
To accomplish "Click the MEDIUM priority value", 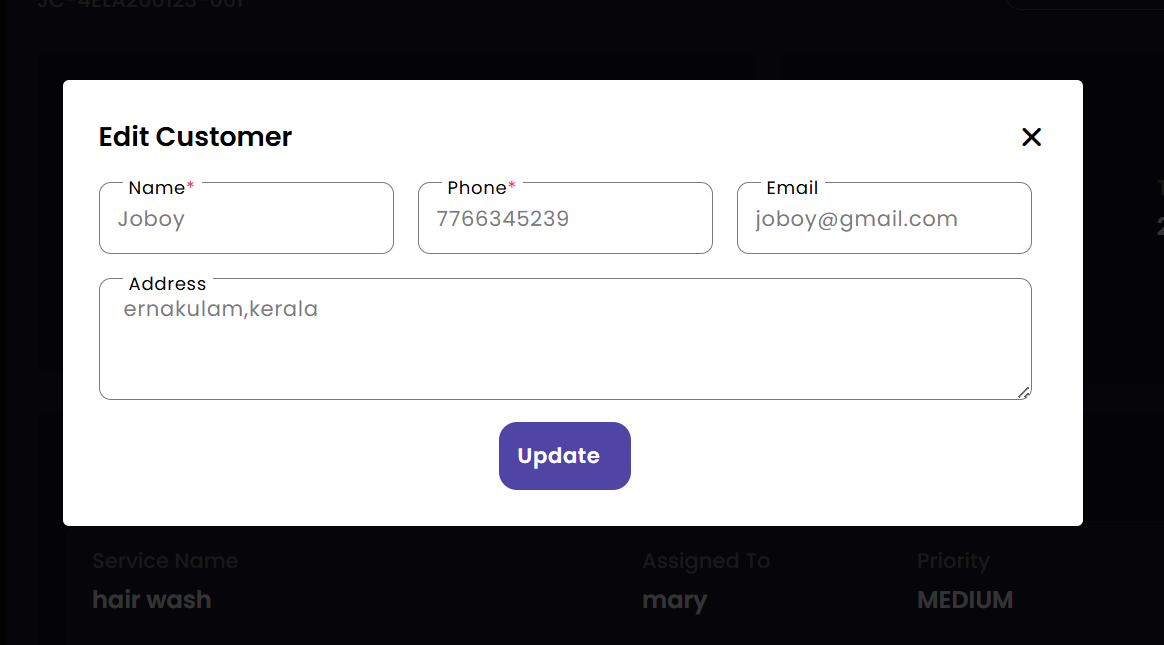I will click(x=965, y=600).
